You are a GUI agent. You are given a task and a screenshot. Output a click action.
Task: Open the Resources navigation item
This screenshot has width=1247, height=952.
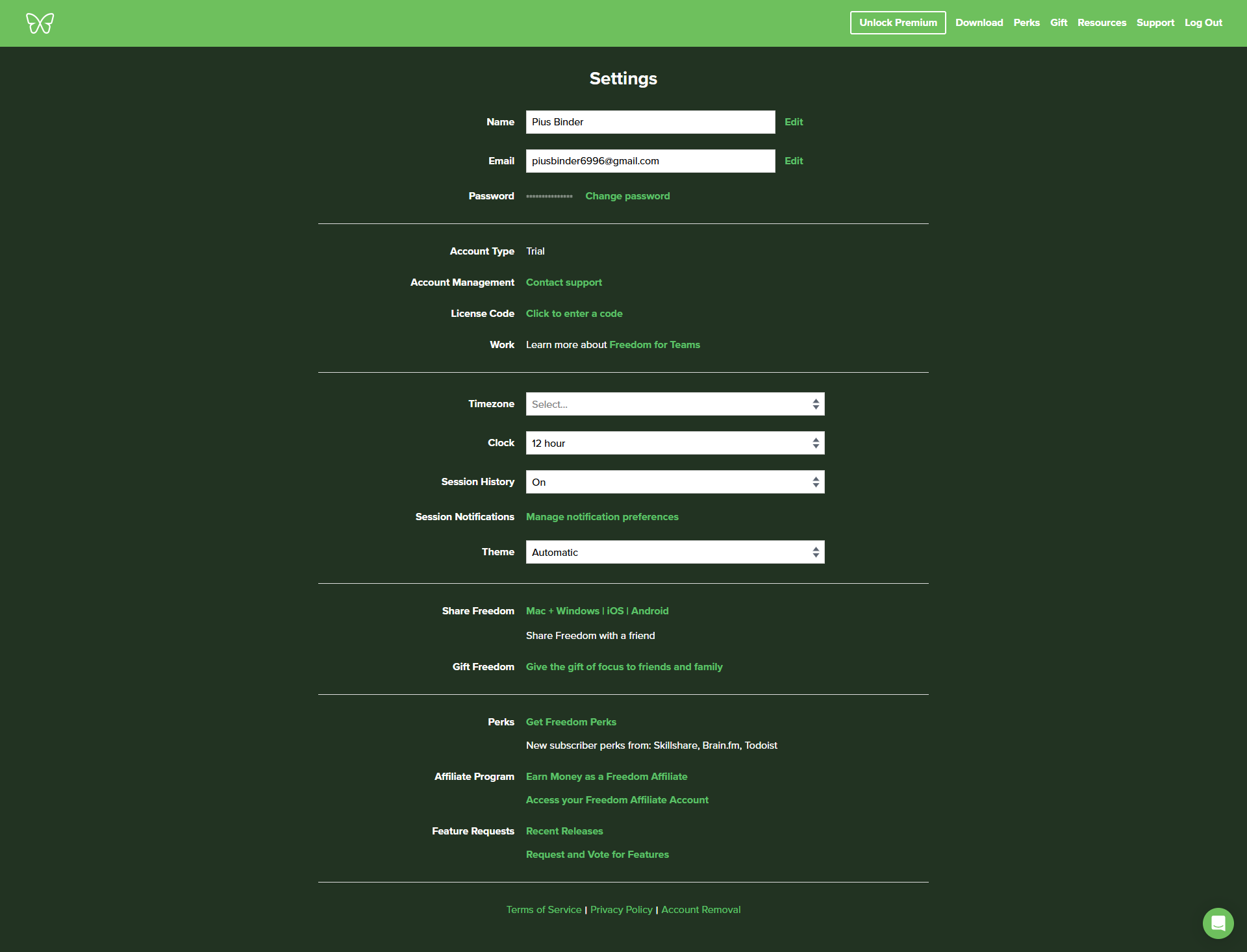(x=1102, y=23)
